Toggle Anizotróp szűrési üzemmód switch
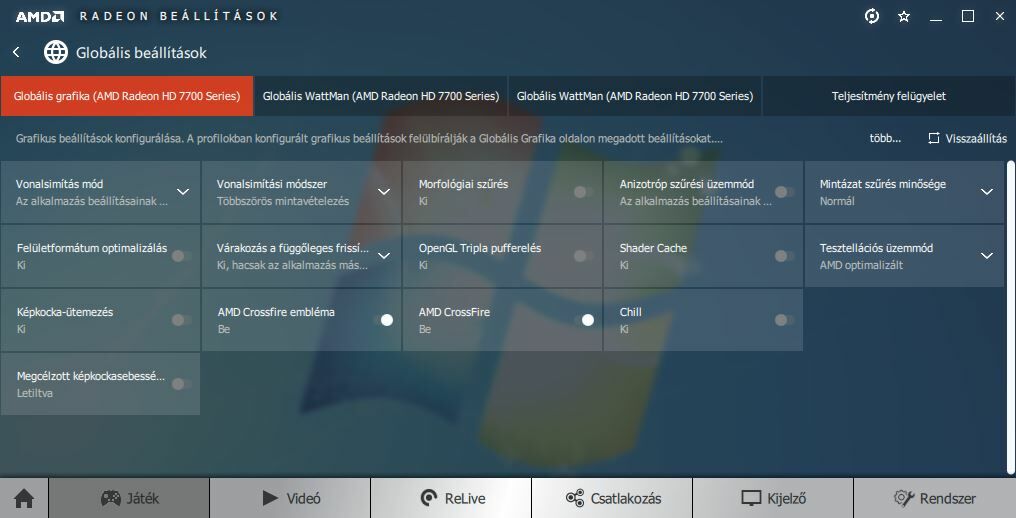Image resolution: width=1016 pixels, height=518 pixels. 784,192
